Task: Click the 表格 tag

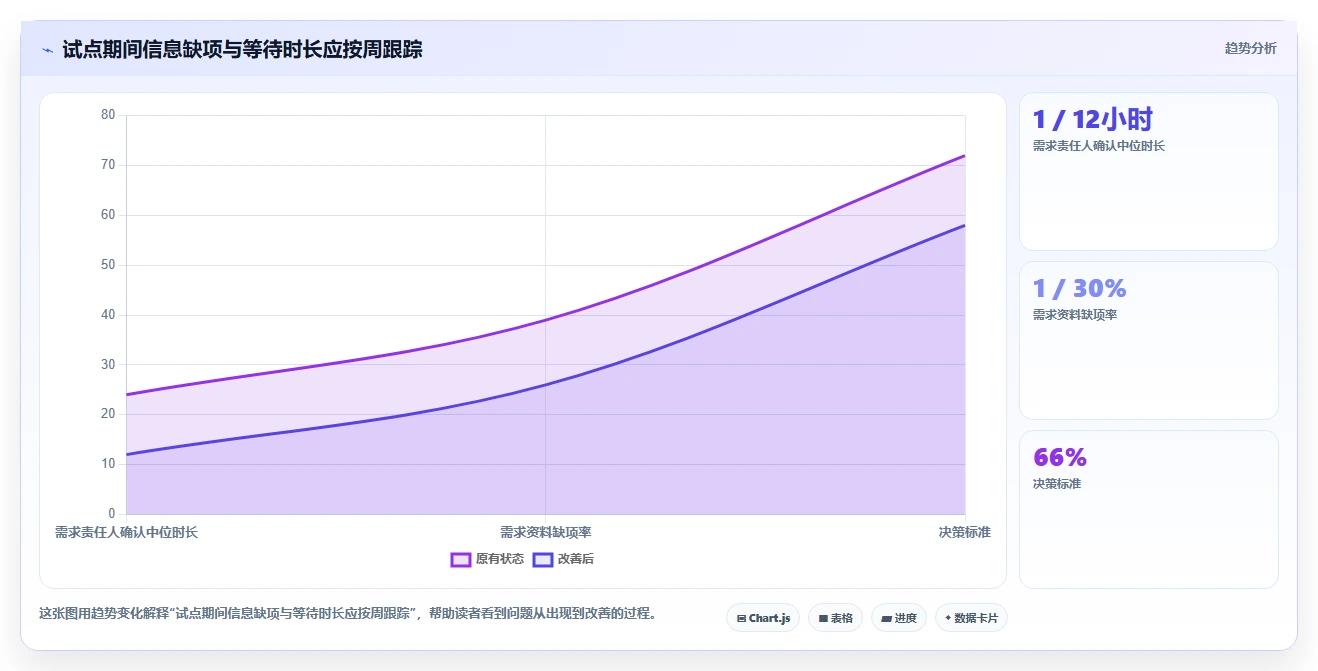Action: [835, 618]
